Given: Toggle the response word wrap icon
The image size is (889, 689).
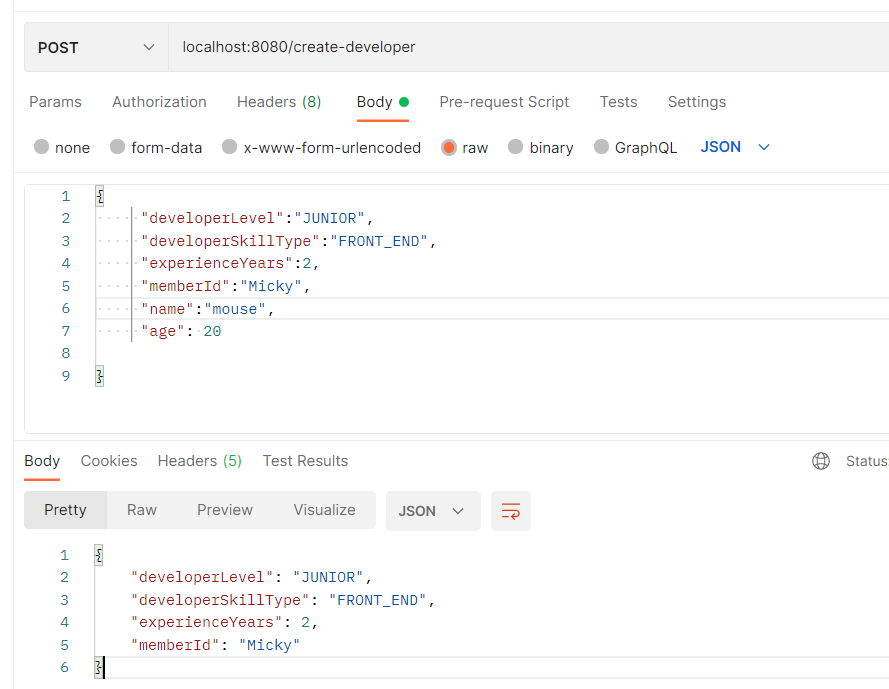Looking at the screenshot, I should (x=511, y=511).
